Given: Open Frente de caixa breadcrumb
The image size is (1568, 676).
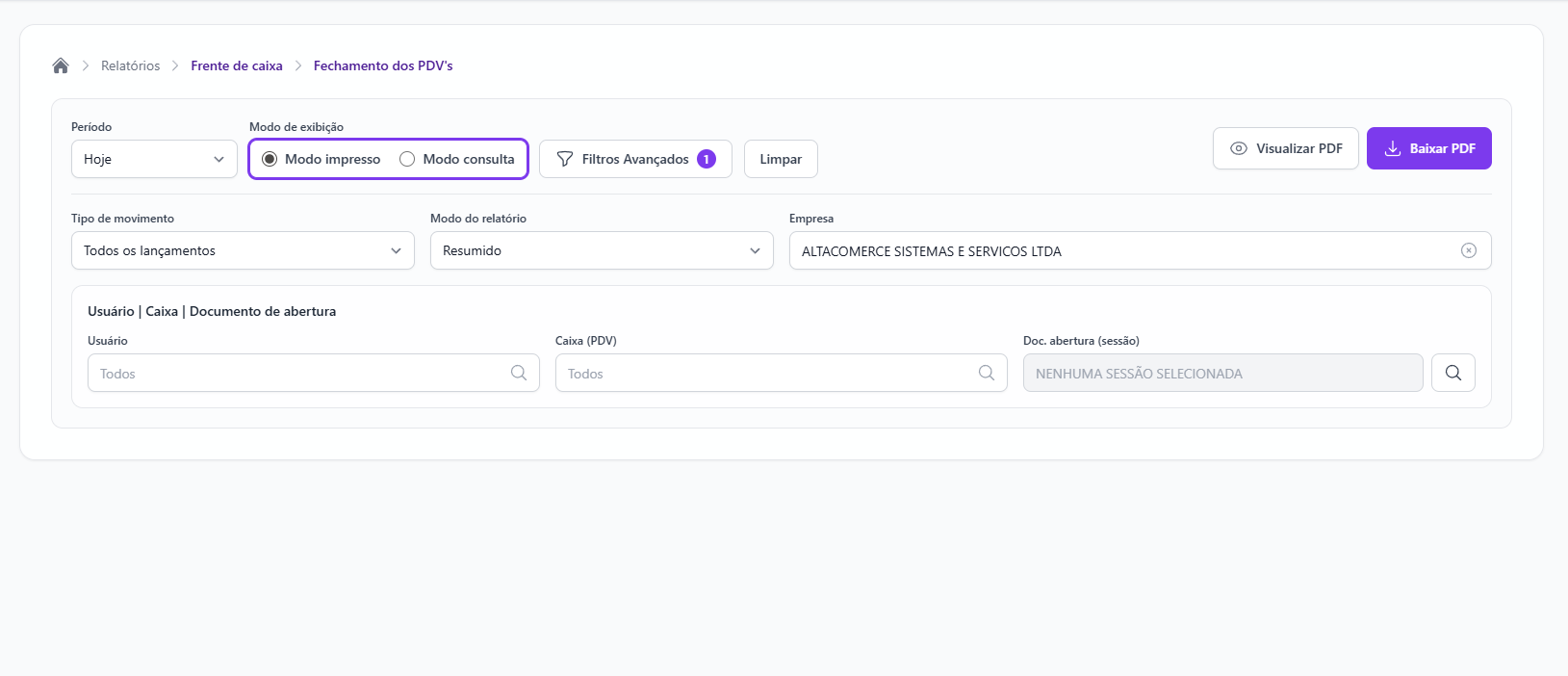Looking at the screenshot, I should [237, 65].
